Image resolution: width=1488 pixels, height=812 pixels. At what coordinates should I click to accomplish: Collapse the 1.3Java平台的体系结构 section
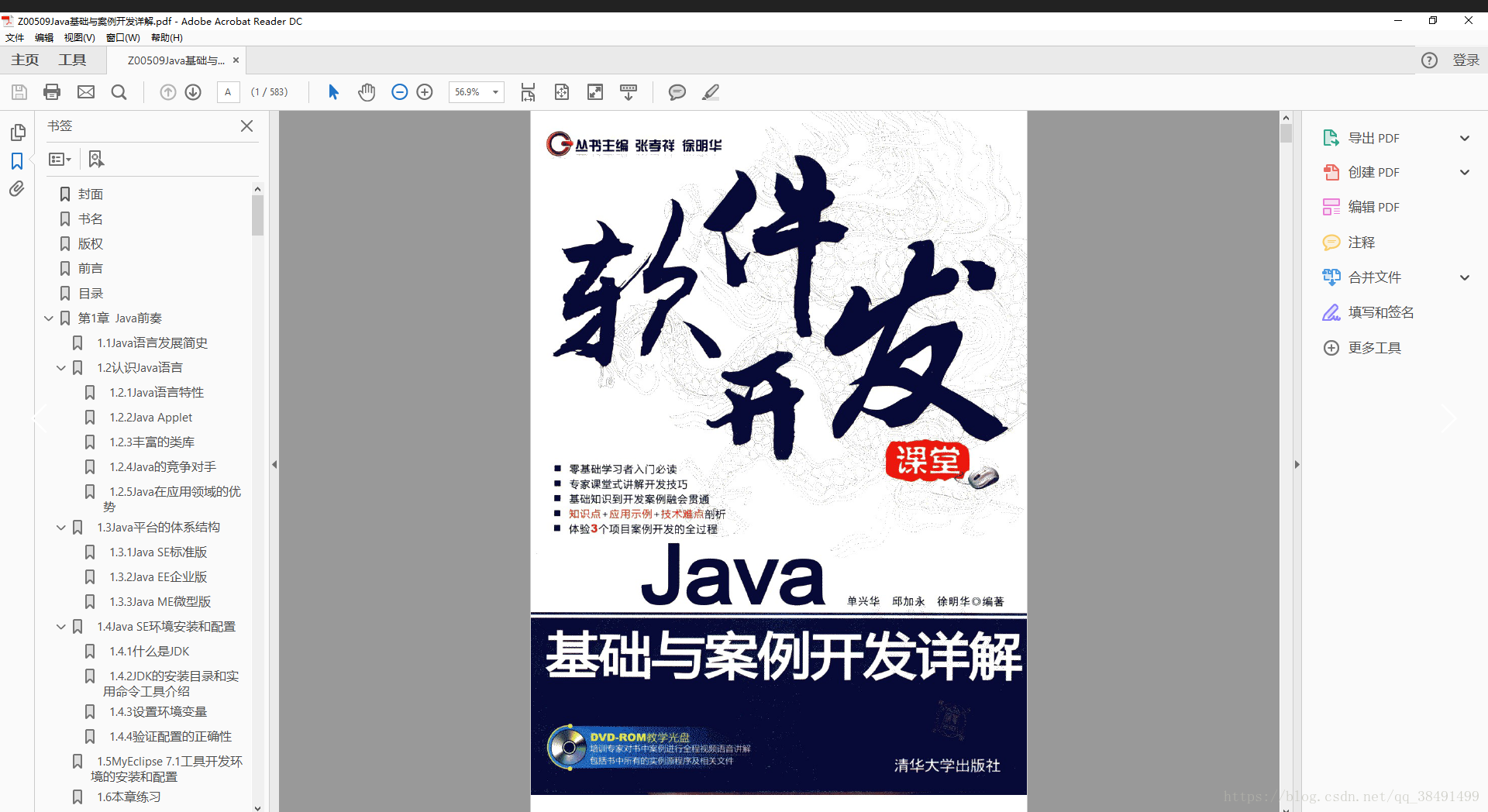tap(61, 528)
